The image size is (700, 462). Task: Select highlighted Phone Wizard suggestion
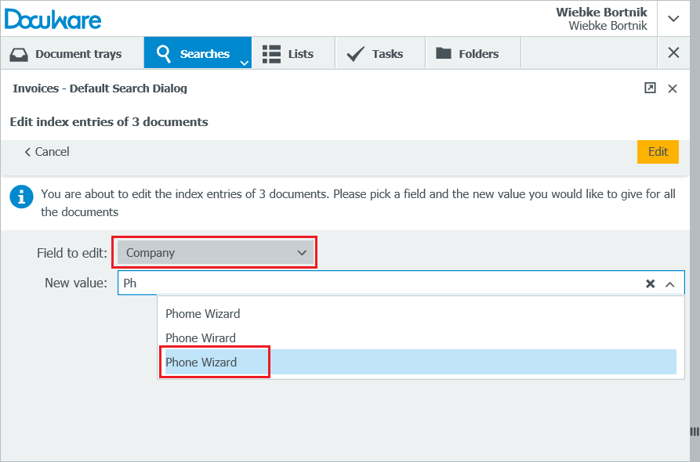(x=202, y=362)
